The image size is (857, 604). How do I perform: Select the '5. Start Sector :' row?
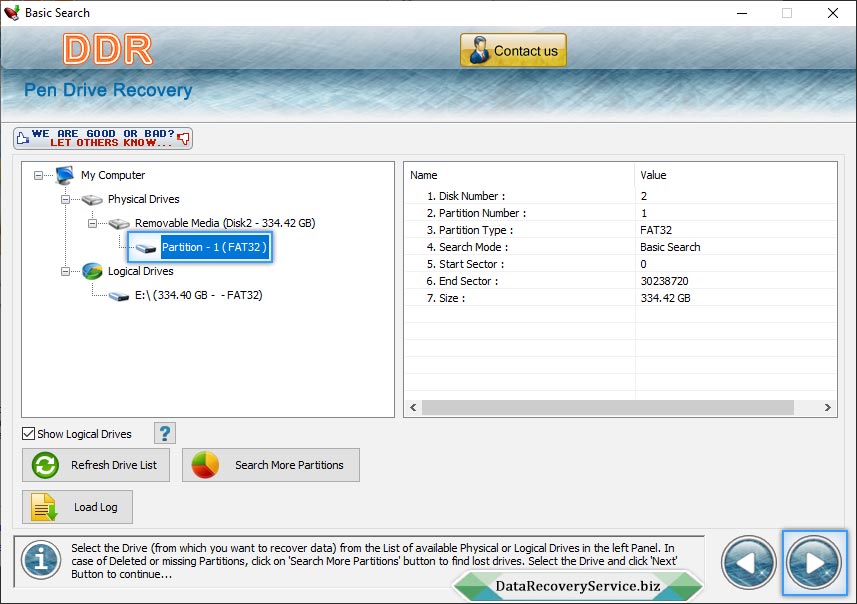(620, 263)
